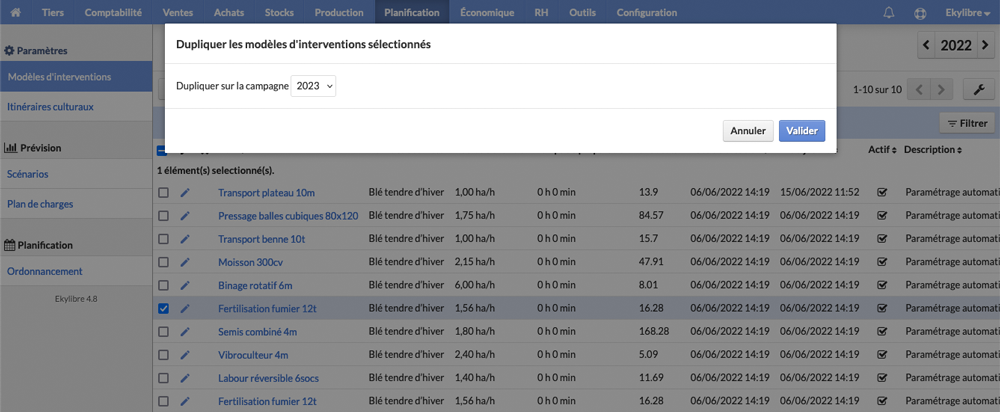Click Annuler to cancel duplication
This screenshot has height=412, width=1000.
[748, 131]
